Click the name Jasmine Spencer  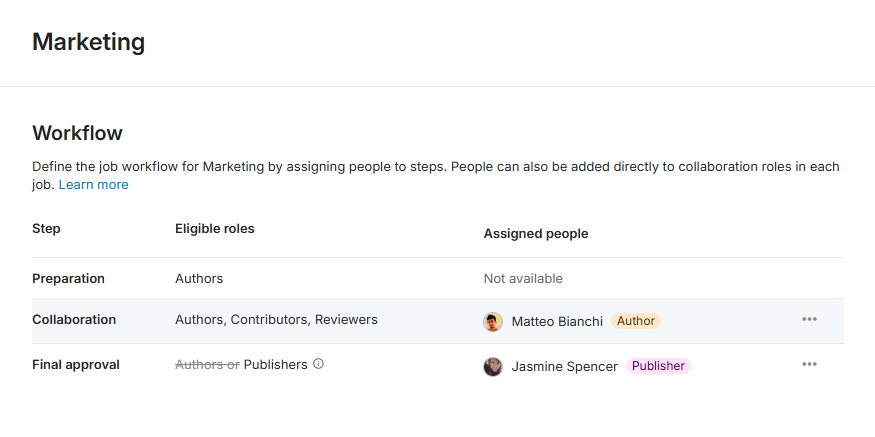point(564,367)
